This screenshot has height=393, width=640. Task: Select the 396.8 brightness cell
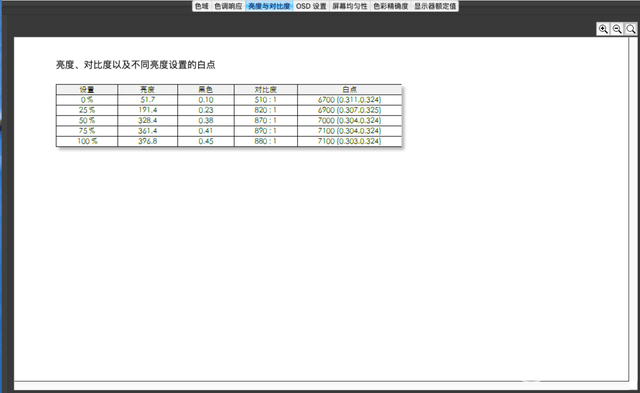tap(147, 141)
